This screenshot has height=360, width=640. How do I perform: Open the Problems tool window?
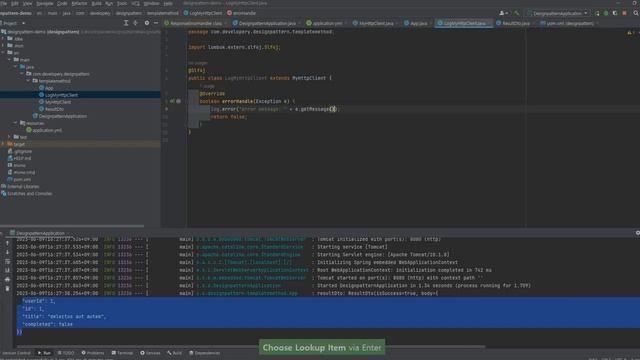pos(93,353)
